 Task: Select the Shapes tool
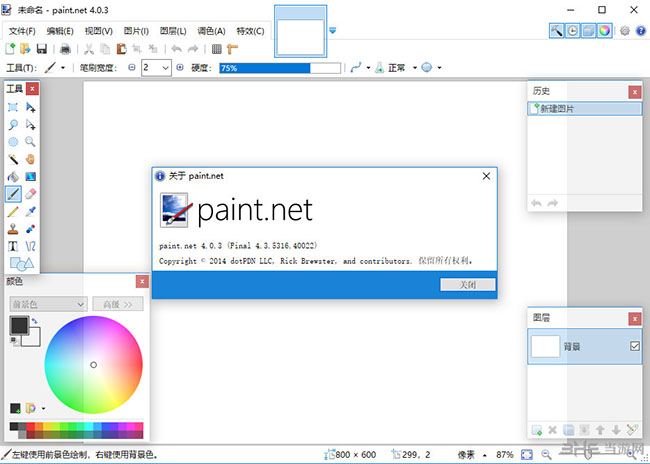point(22,263)
